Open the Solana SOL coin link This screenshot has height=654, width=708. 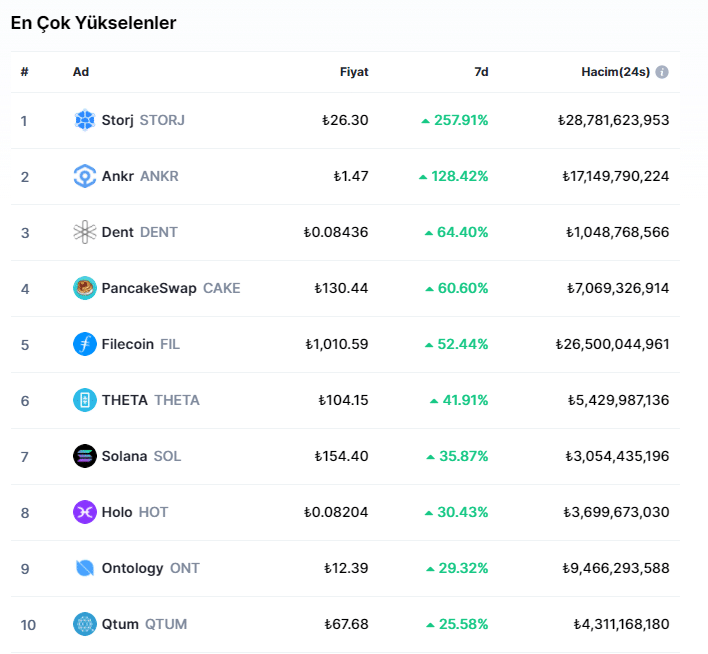click(141, 456)
